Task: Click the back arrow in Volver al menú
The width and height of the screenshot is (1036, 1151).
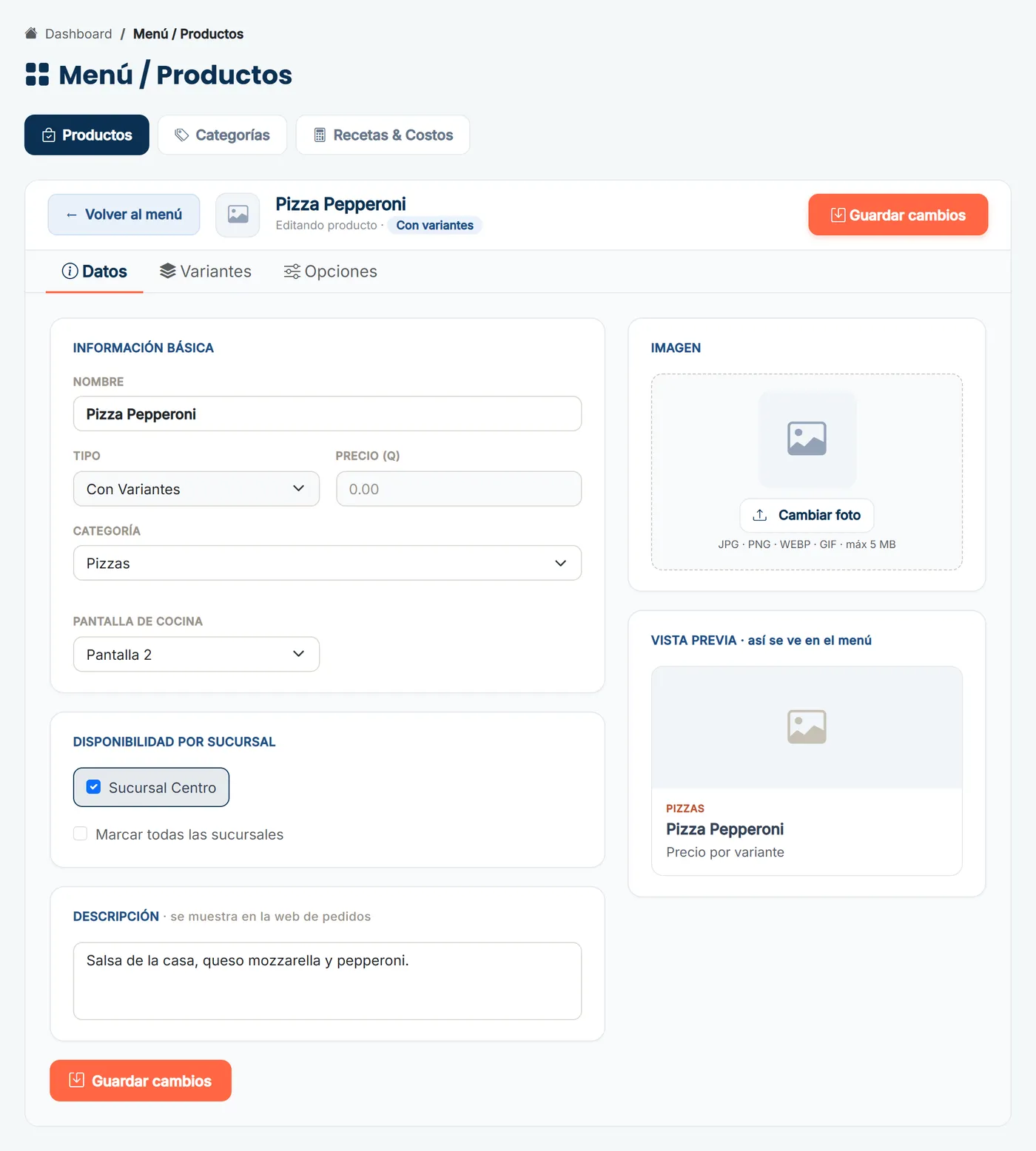Action: coord(72,215)
